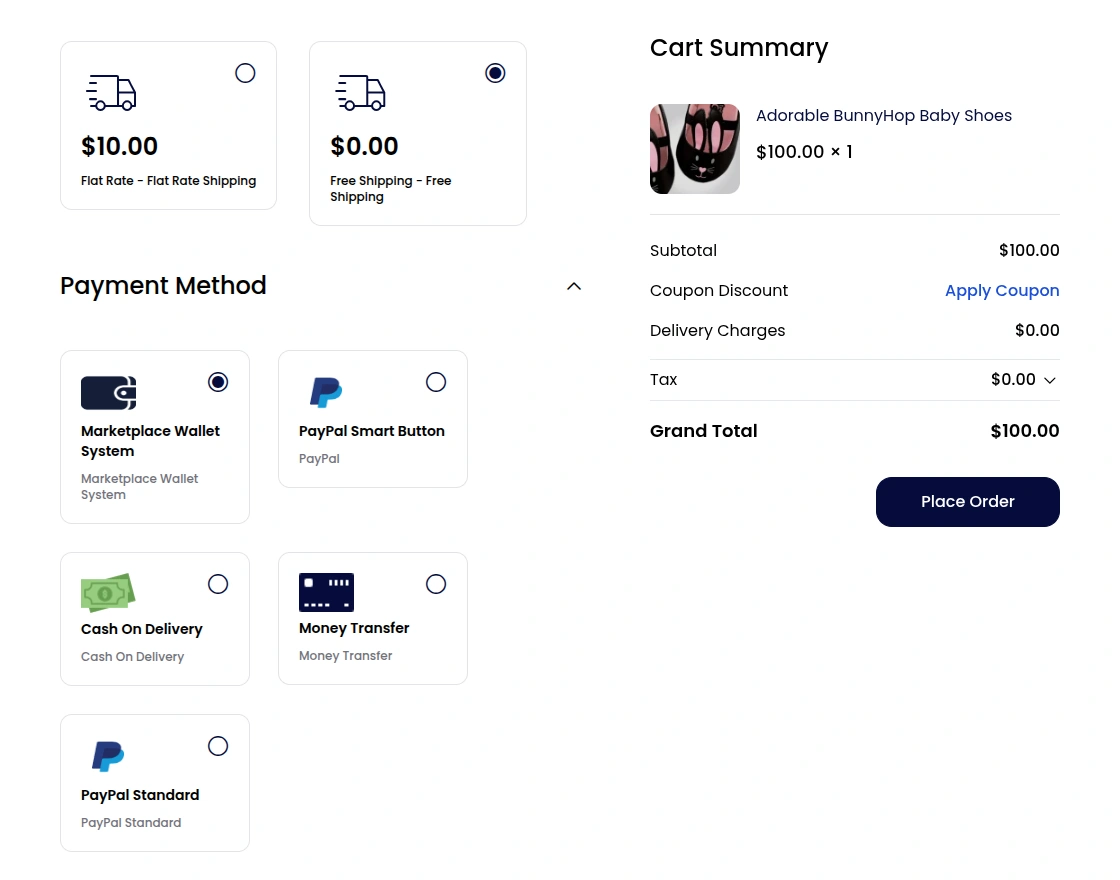The height and width of the screenshot is (880, 1120).
Task: Click the Free Shipping truck icon
Action: click(360, 93)
